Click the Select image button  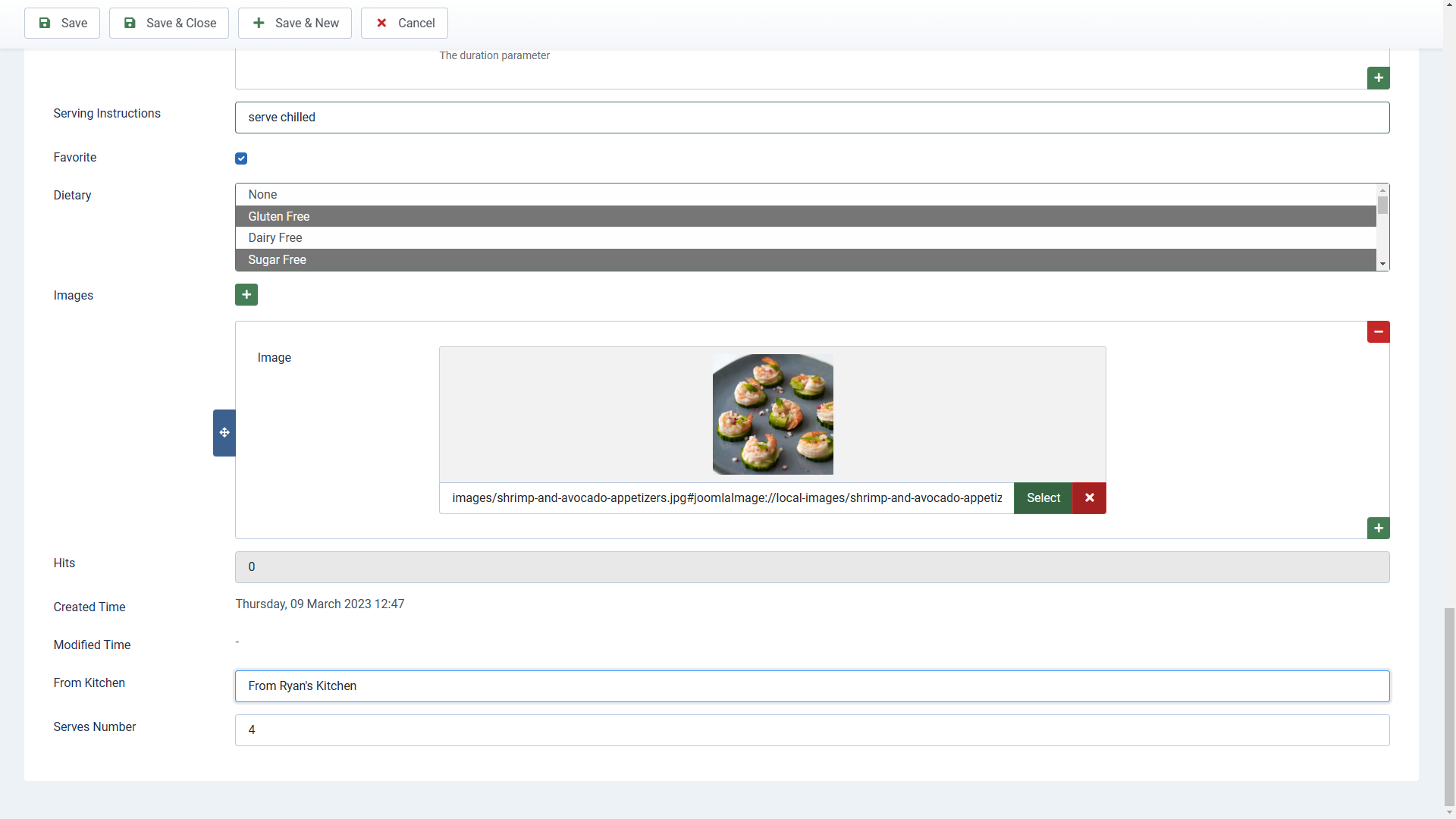(x=1043, y=498)
